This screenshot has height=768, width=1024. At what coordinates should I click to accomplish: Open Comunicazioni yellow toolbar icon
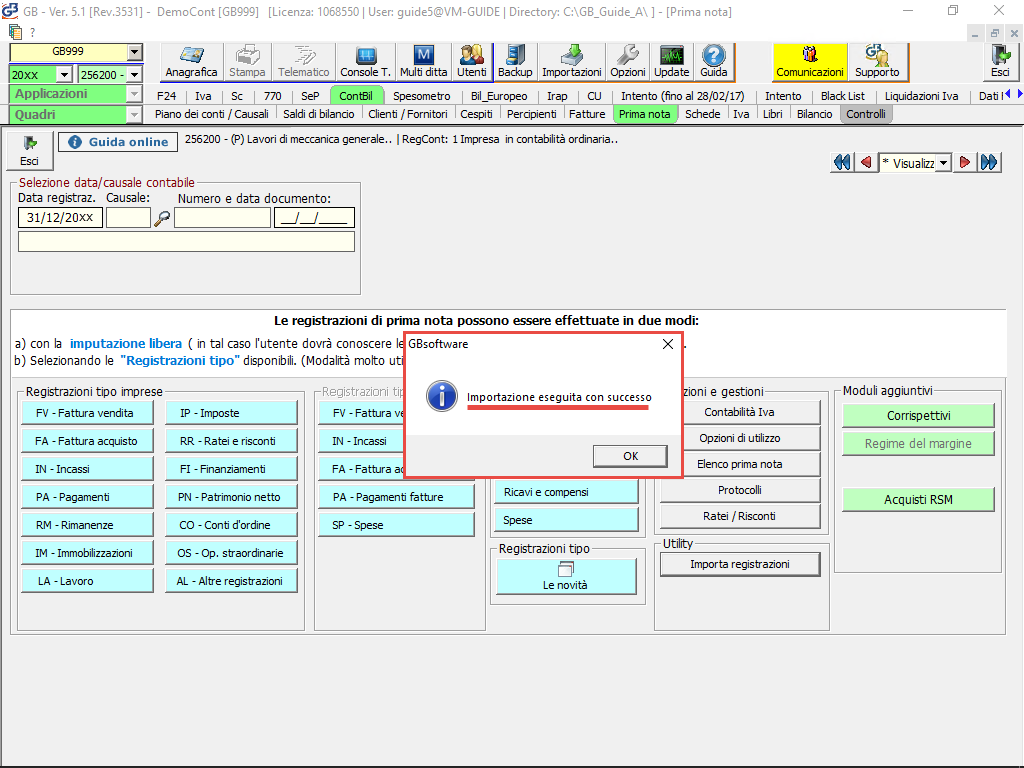(810, 62)
